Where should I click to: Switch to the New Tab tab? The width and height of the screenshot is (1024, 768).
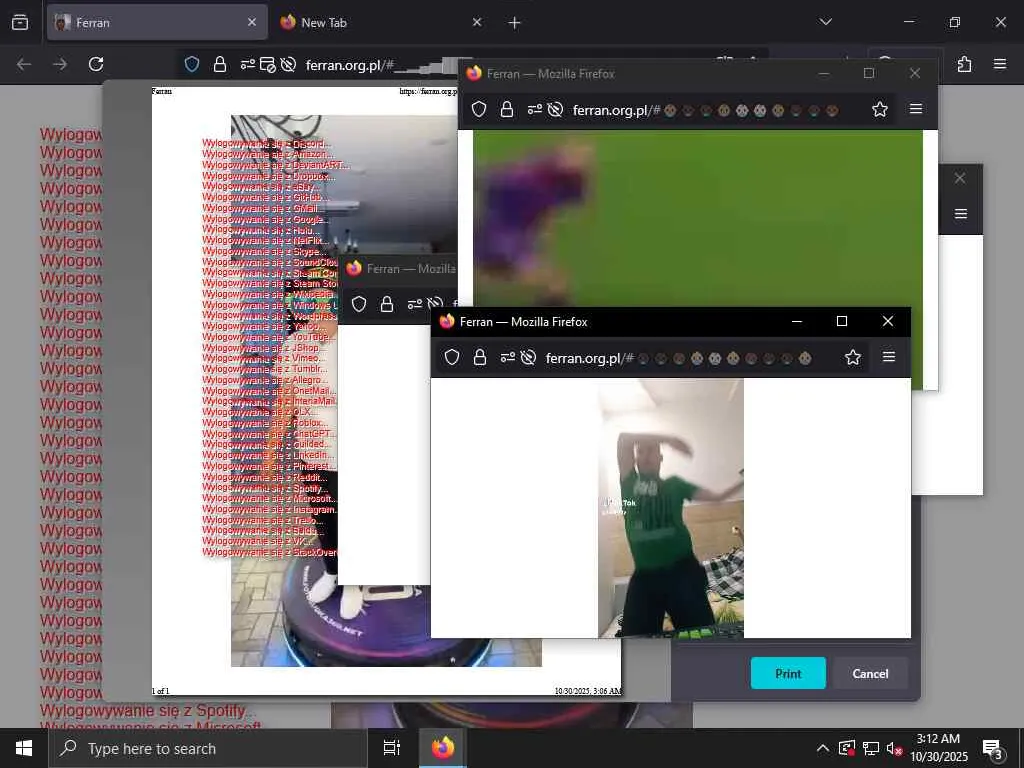[380, 22]
